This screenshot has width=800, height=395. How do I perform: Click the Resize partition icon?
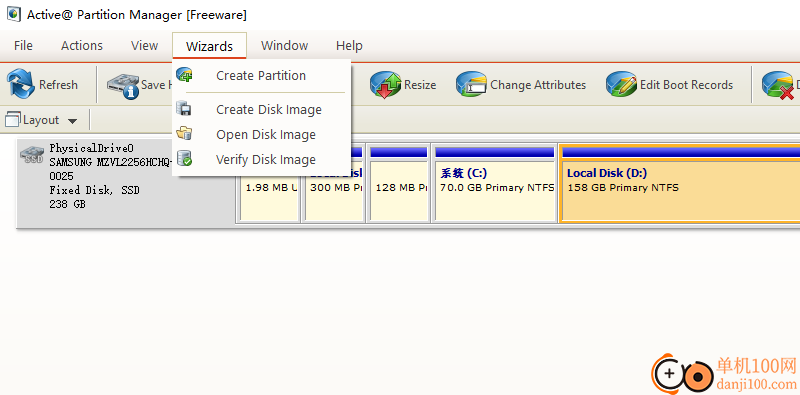click(385, 85)
